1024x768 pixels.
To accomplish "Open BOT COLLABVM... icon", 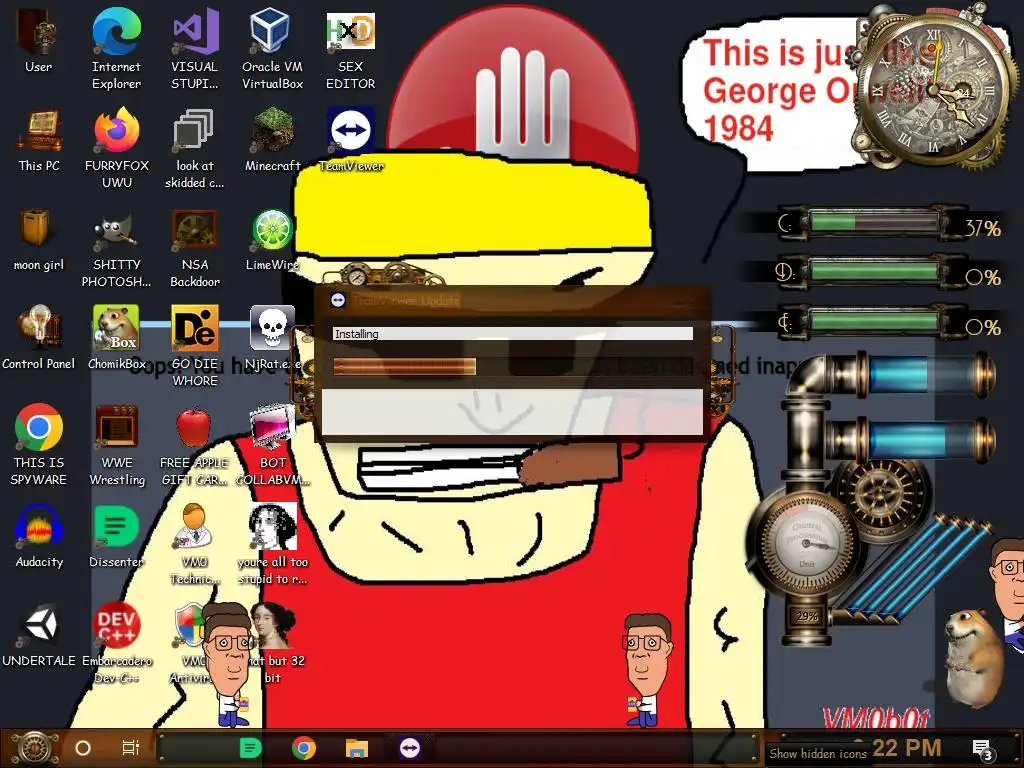I will pyautogui.click(x=272, y=445).
